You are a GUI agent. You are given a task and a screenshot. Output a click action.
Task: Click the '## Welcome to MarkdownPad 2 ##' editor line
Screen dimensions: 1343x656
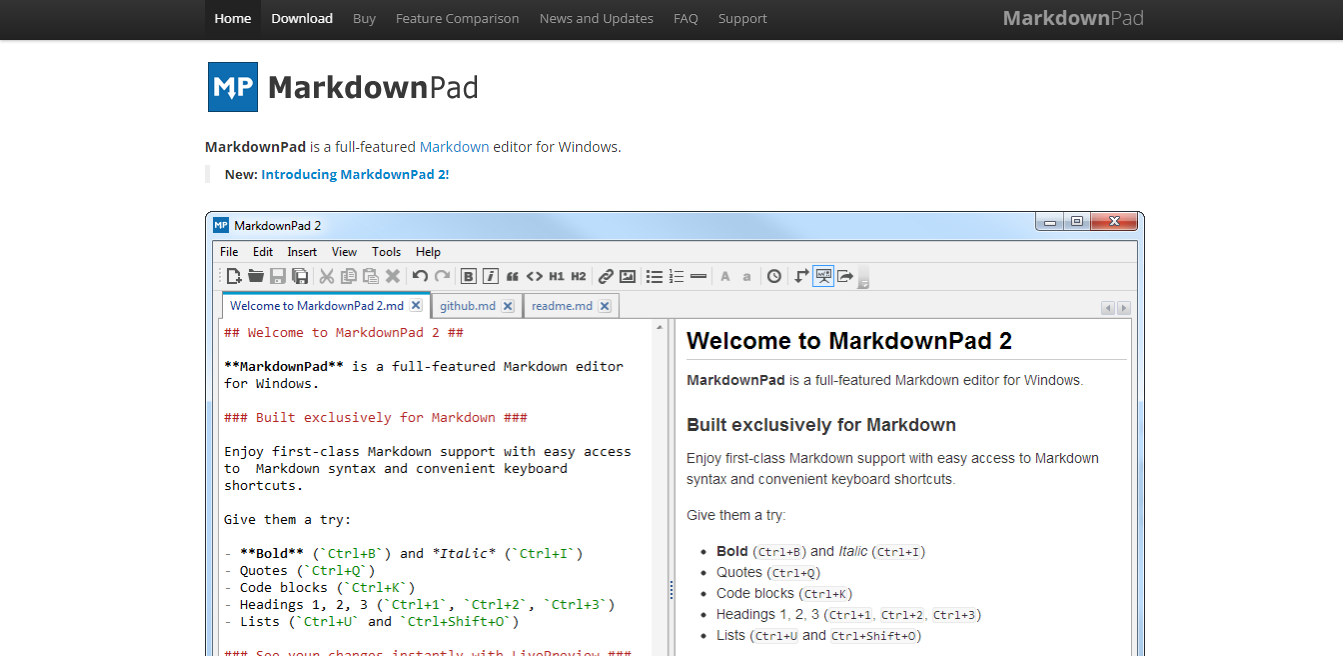tap(344, 333)
